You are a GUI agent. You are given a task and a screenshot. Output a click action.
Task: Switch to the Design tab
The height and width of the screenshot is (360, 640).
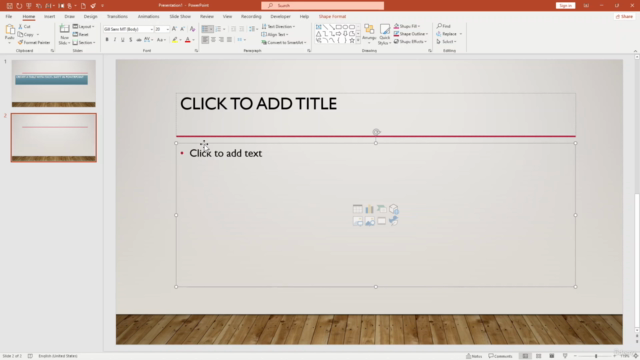tap(90, 16)
